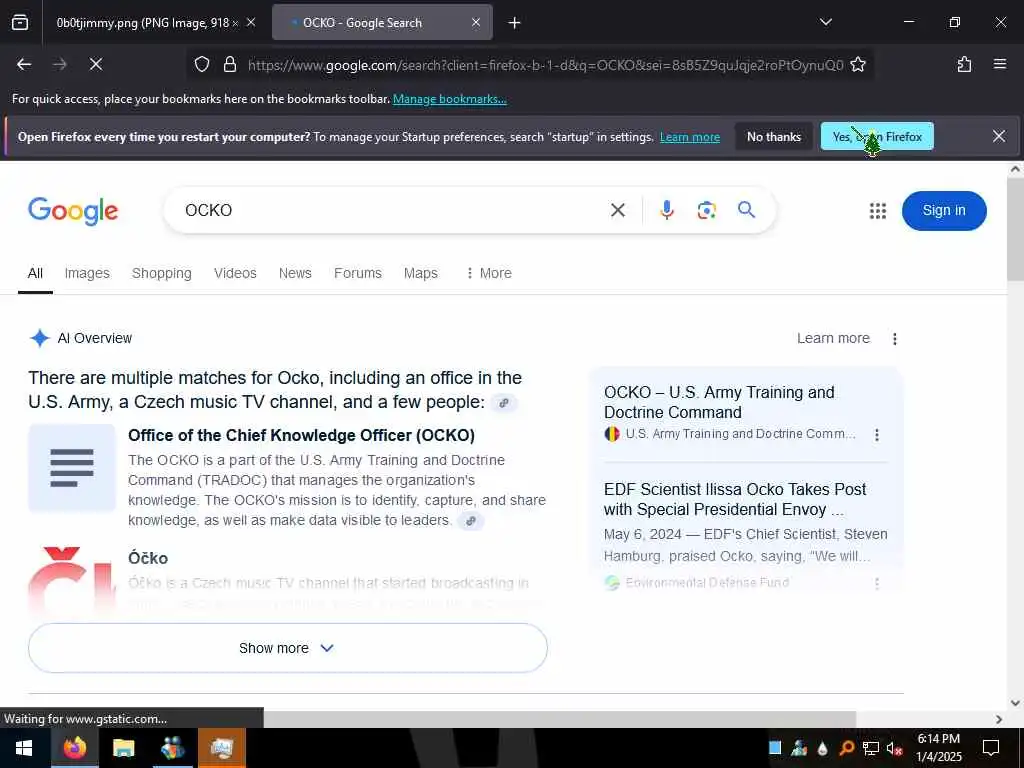
Task: Switch to Forums results
Action: pyautogui.click(x=357, y=274)
